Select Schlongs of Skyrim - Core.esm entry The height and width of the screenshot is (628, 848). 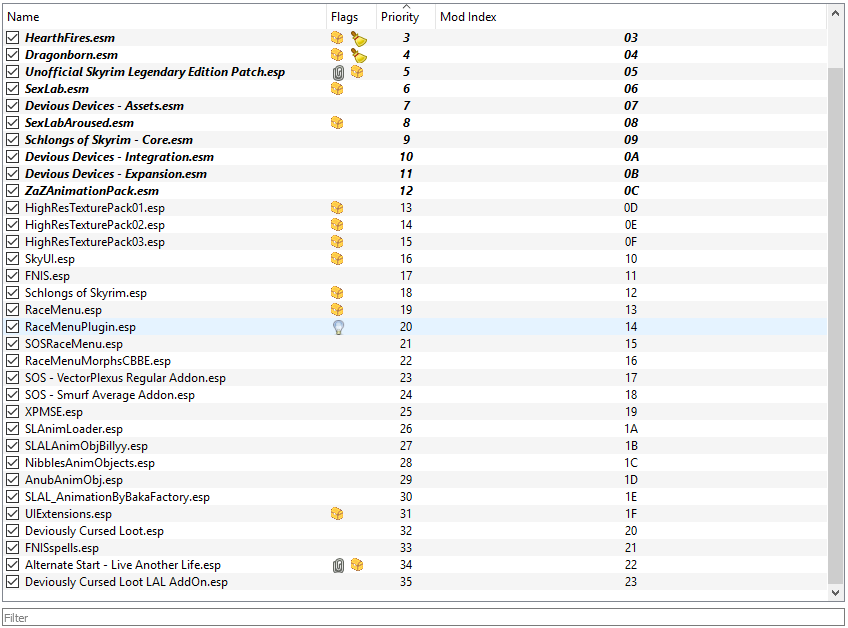point(109,140)
